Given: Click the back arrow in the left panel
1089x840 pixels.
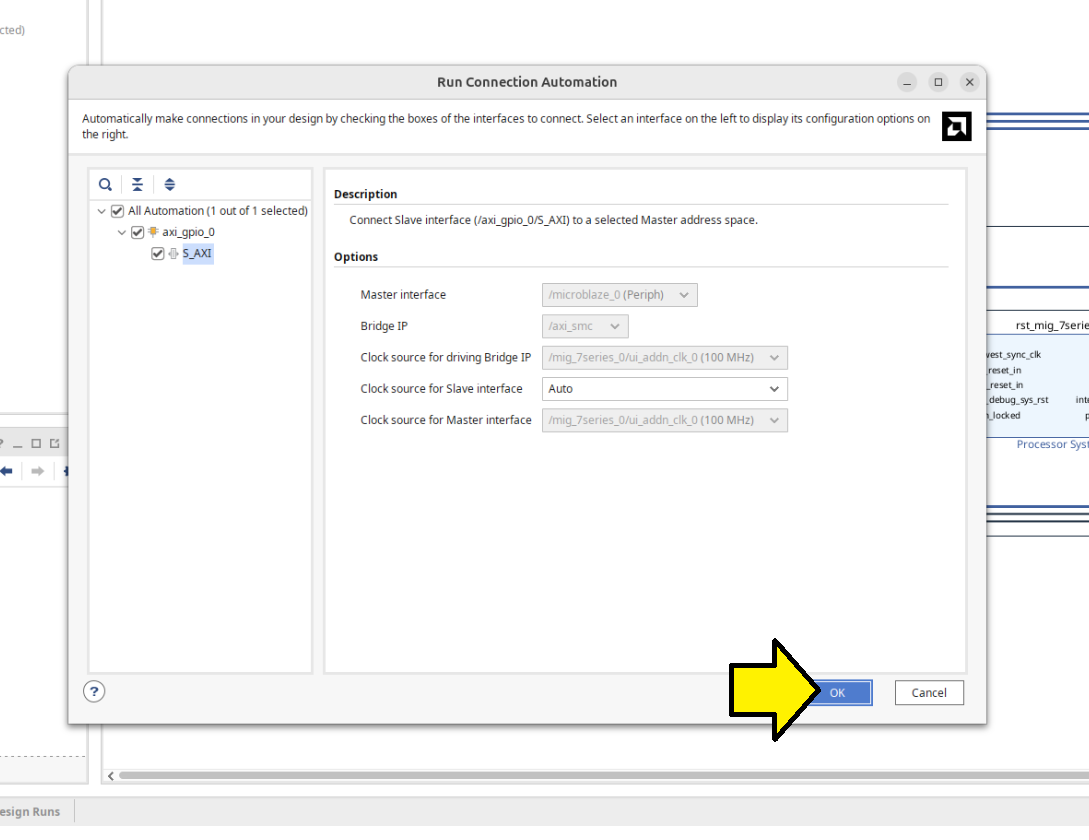Looking at the screenshot, I should point(6,471).
